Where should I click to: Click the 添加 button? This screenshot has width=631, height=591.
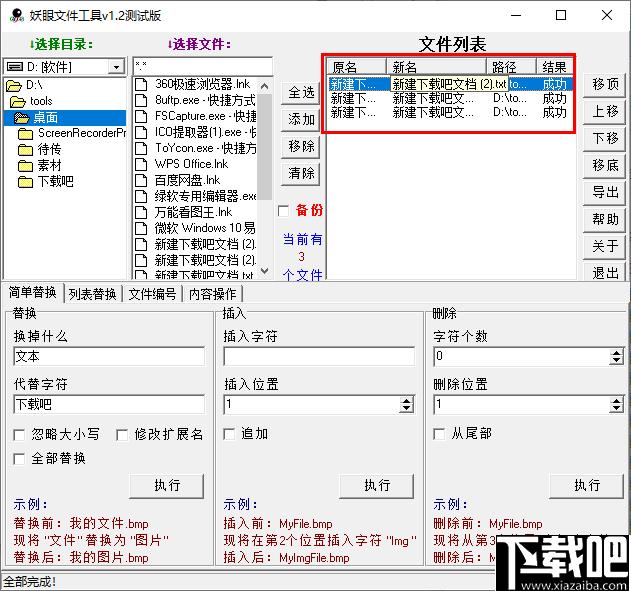(x=301, y=119)
